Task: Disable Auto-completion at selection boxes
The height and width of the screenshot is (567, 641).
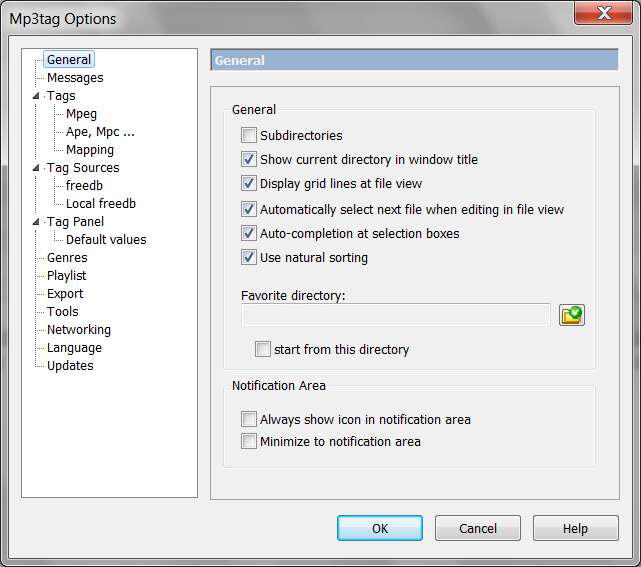Action: (249, 233)
